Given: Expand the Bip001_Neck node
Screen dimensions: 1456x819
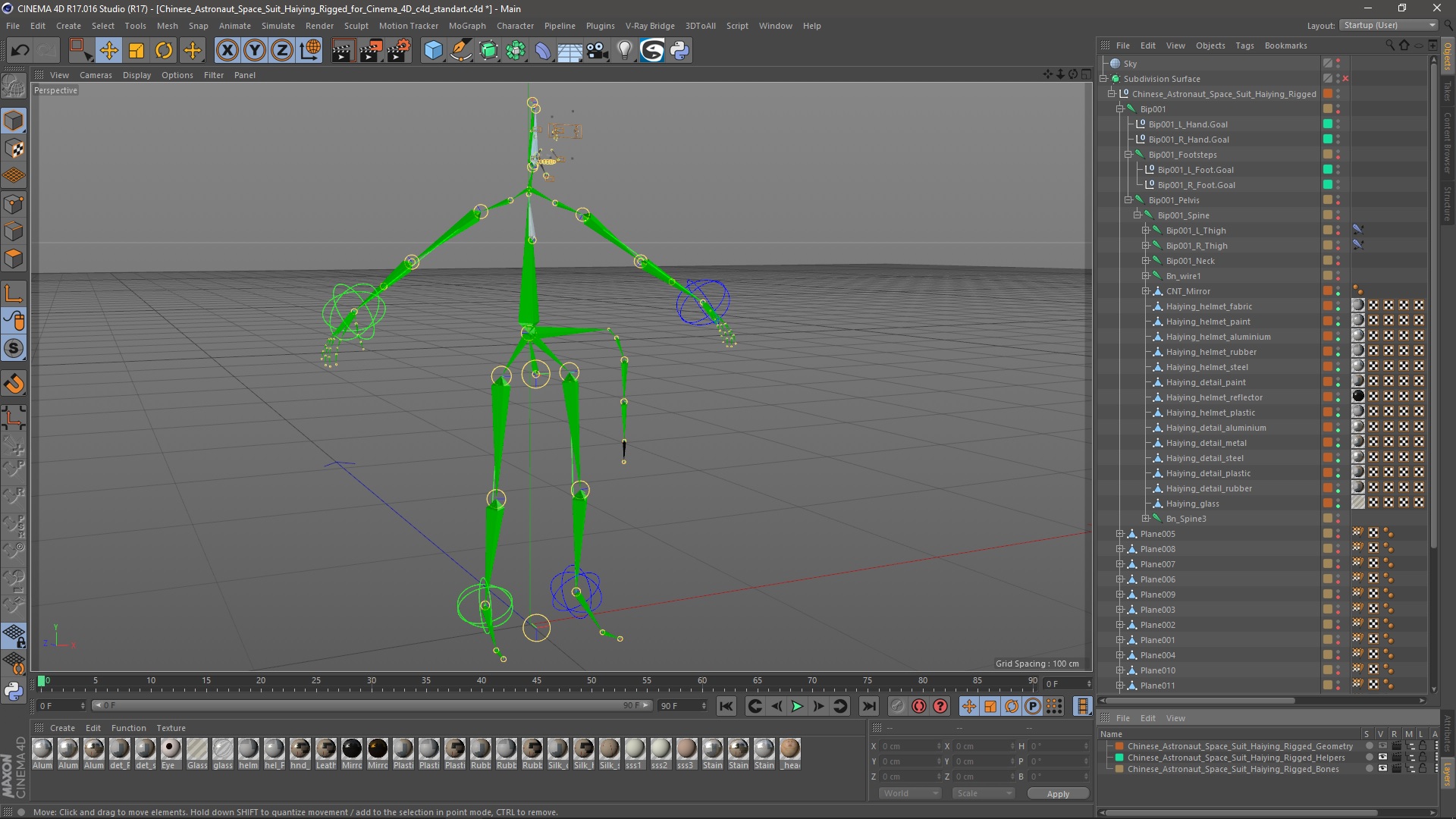Looking at the screenshot, I should click(x=1146, y=261).
